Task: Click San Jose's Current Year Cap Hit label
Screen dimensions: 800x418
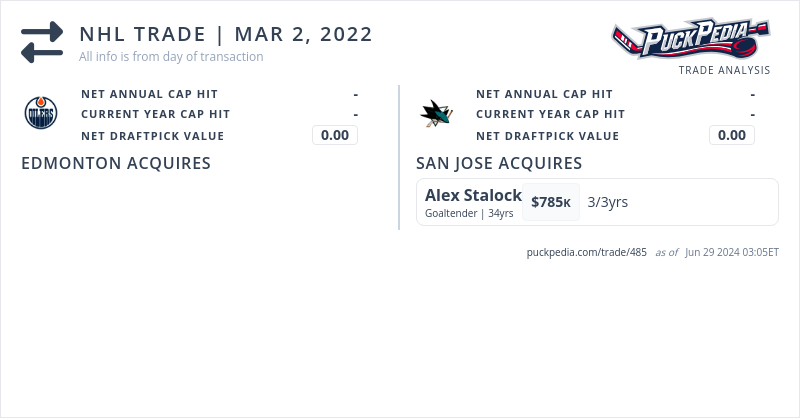Action: click(550, 114)
